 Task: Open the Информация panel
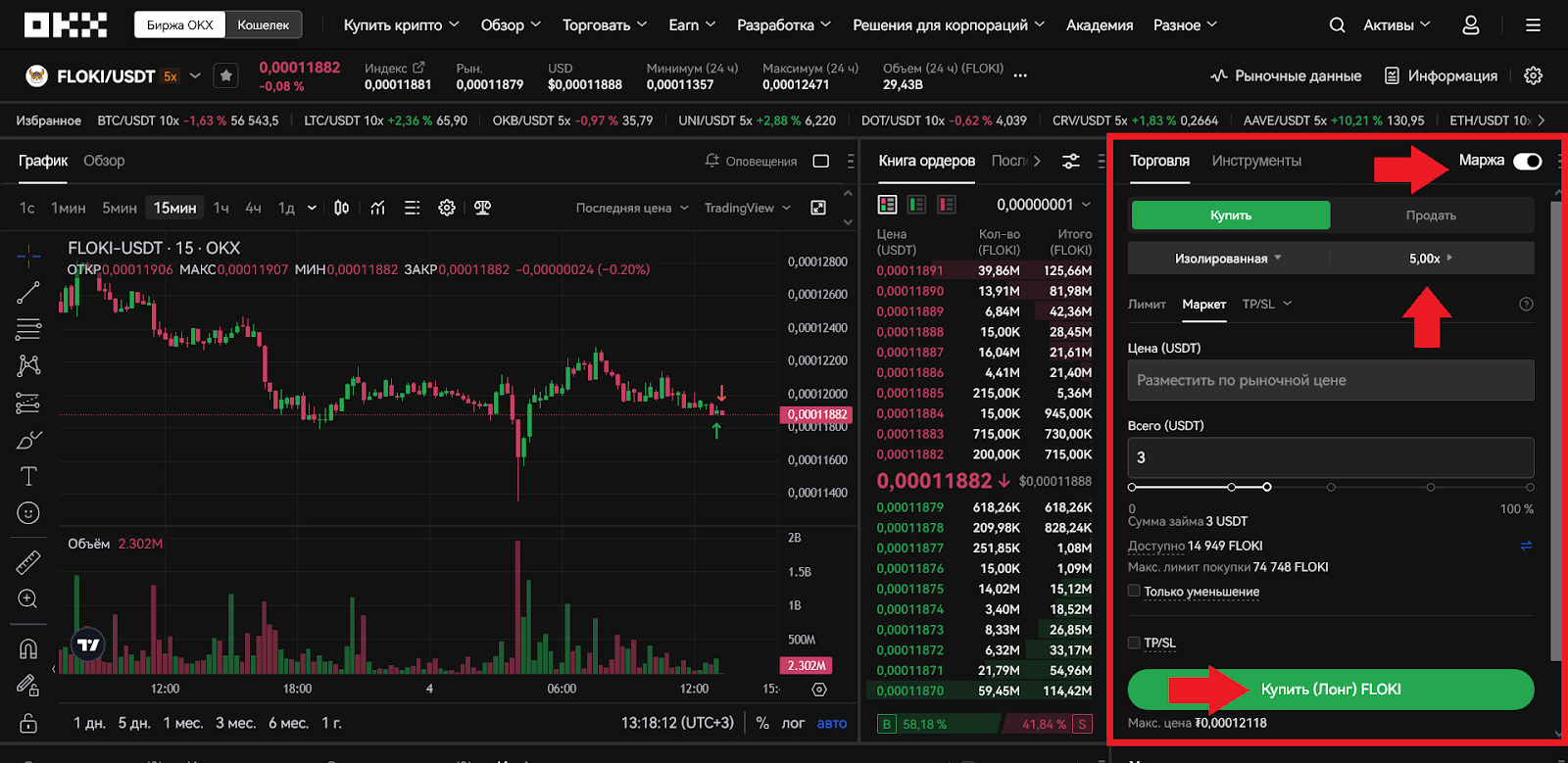pos(1441,75)
